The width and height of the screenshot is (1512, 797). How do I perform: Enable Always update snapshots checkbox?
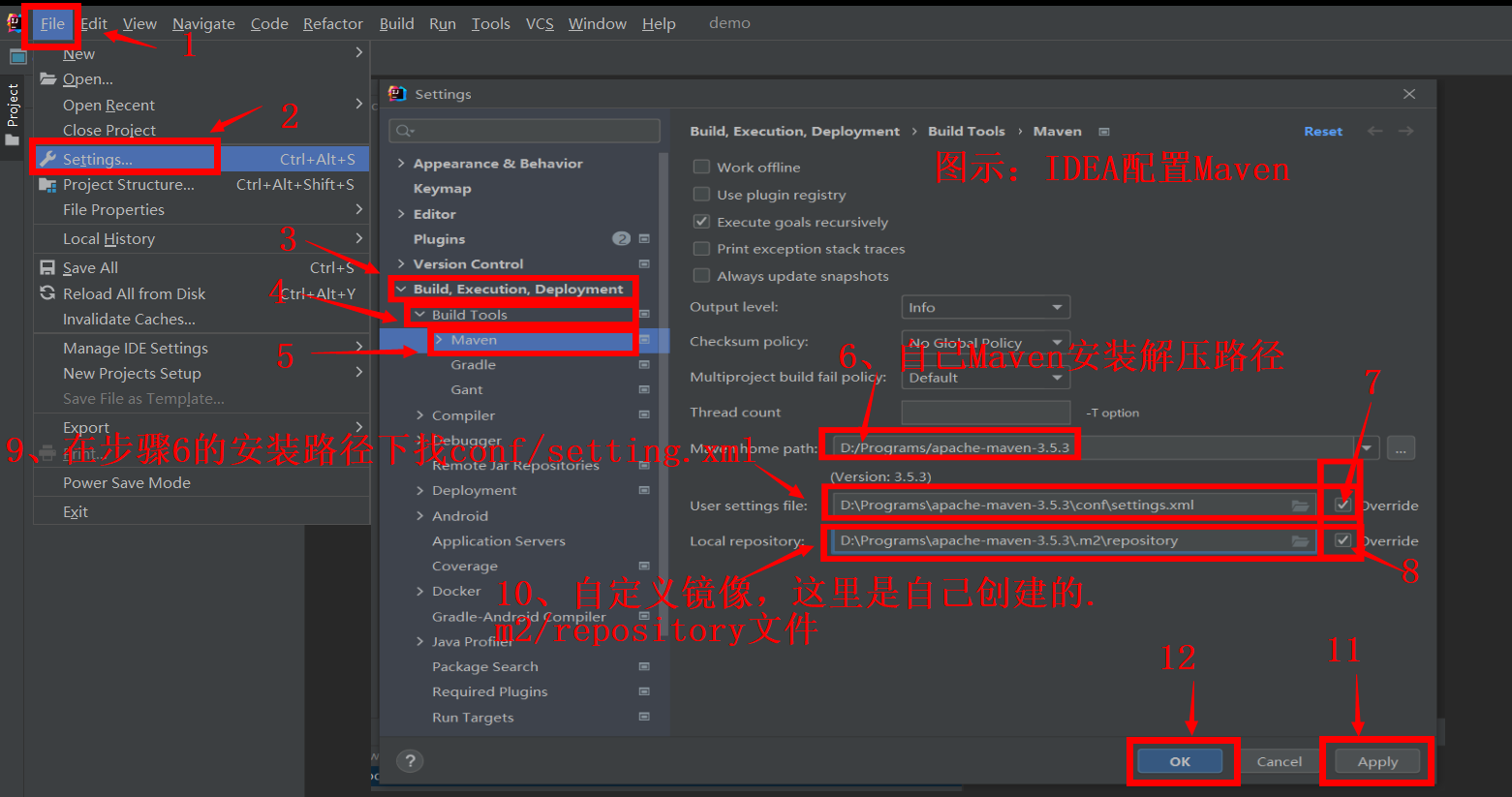701,275
